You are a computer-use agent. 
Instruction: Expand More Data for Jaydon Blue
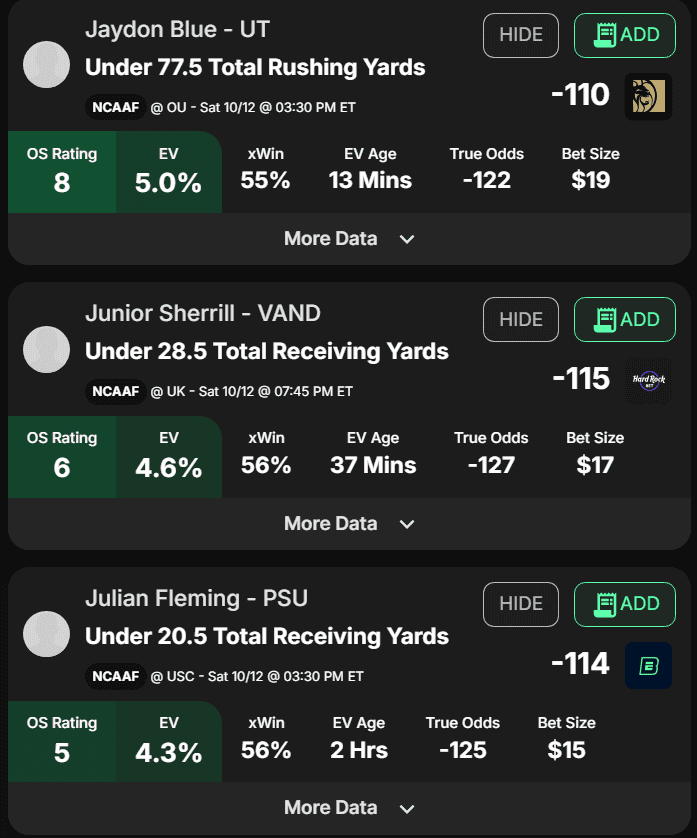pos(349,239)
